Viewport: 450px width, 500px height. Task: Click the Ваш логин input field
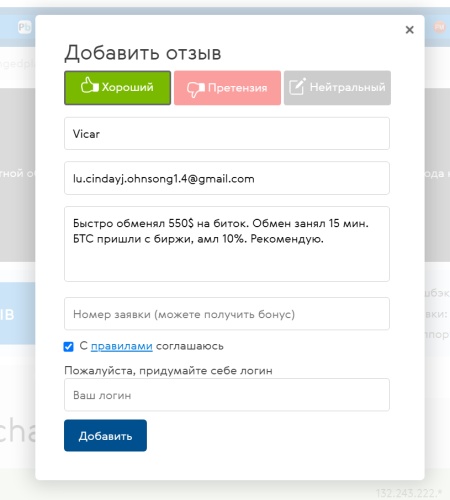coord(227,395)
